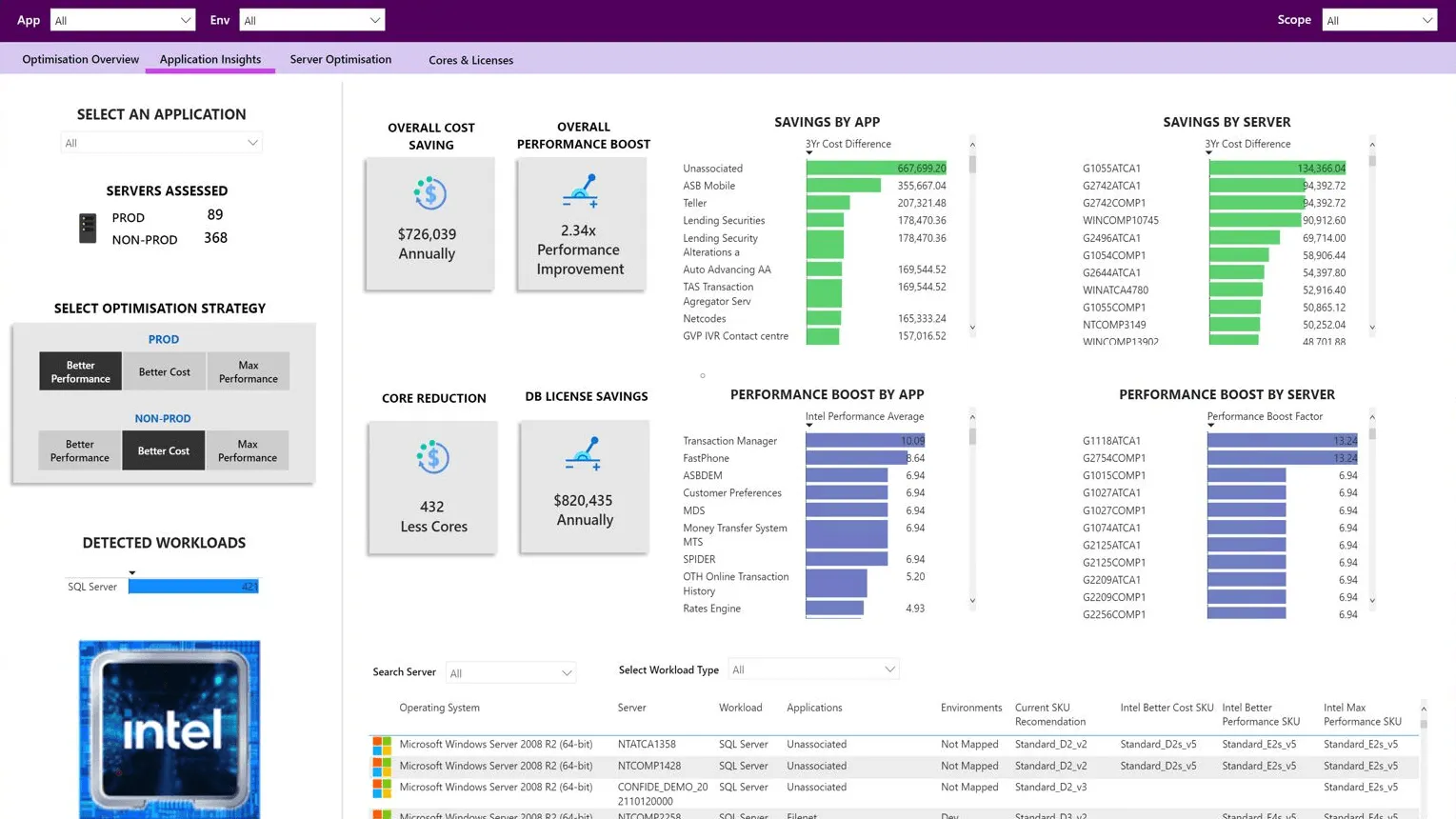The image size is (1456, 819).
Task: Click the Current SKU Recomendation header
Action: point(1050,714)
